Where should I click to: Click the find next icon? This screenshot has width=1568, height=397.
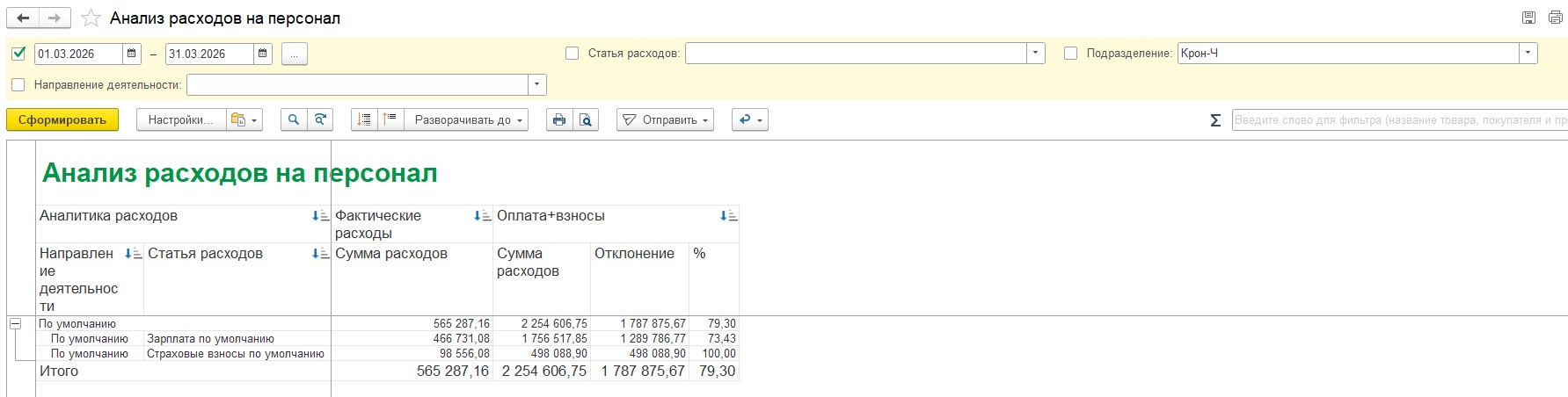click(x=321, y=119)
